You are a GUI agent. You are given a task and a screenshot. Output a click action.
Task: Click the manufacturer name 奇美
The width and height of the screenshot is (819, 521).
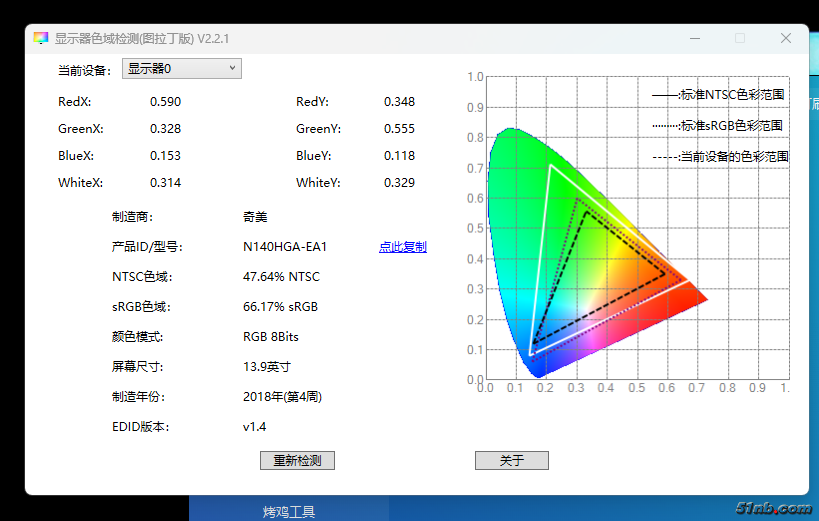(x=255, y=217)
